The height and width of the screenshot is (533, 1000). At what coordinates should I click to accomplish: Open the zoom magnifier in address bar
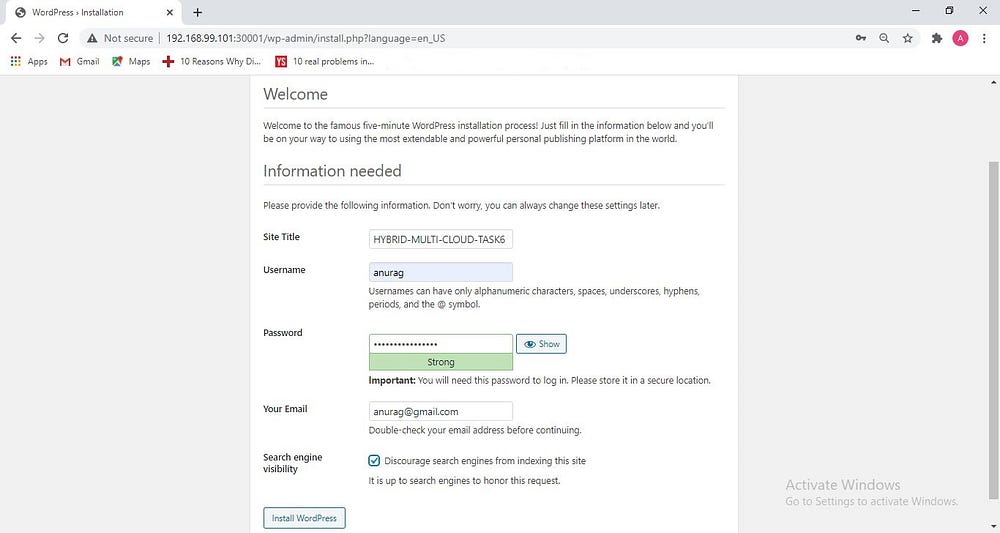point(884,38)
